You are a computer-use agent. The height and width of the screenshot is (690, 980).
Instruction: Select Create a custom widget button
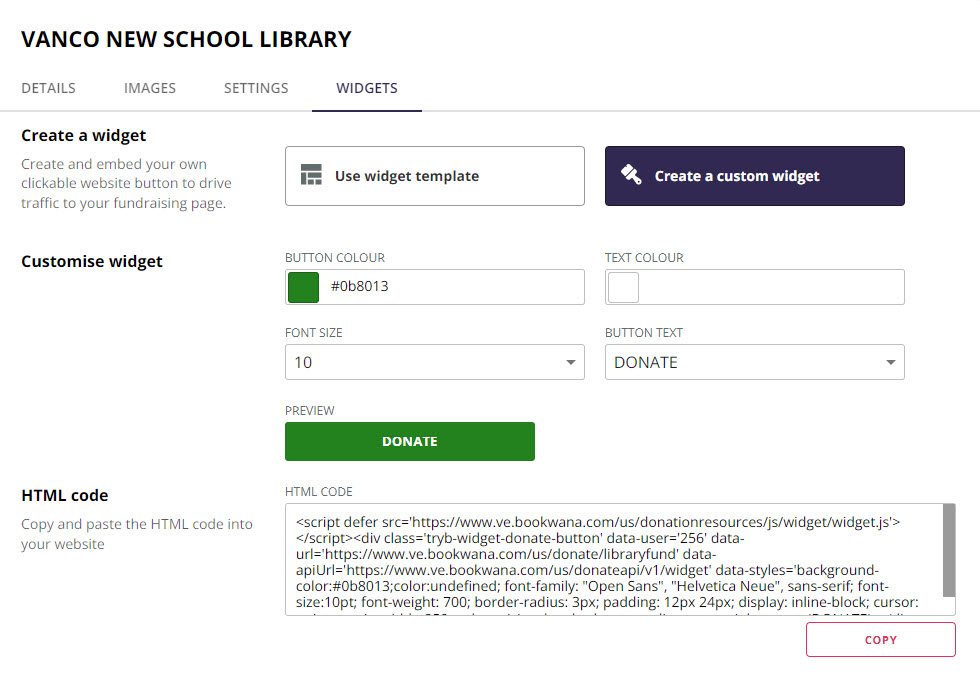pyautogui.click(x=754, y=176)
